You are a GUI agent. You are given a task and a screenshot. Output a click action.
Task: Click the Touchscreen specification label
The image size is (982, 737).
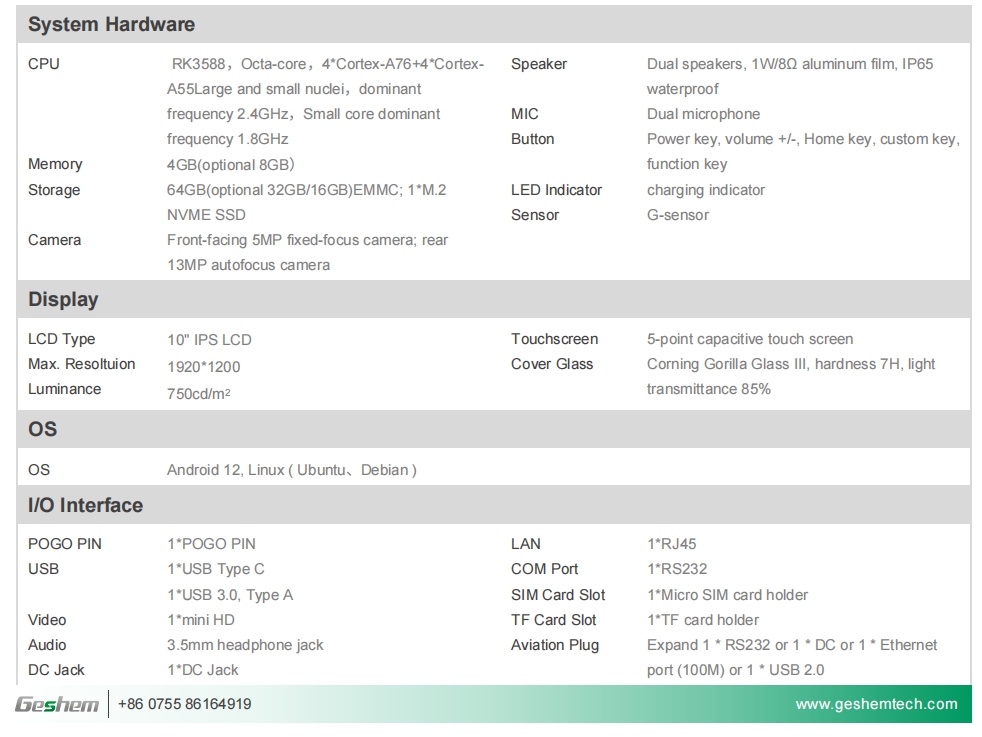click(x=555, y=339)
